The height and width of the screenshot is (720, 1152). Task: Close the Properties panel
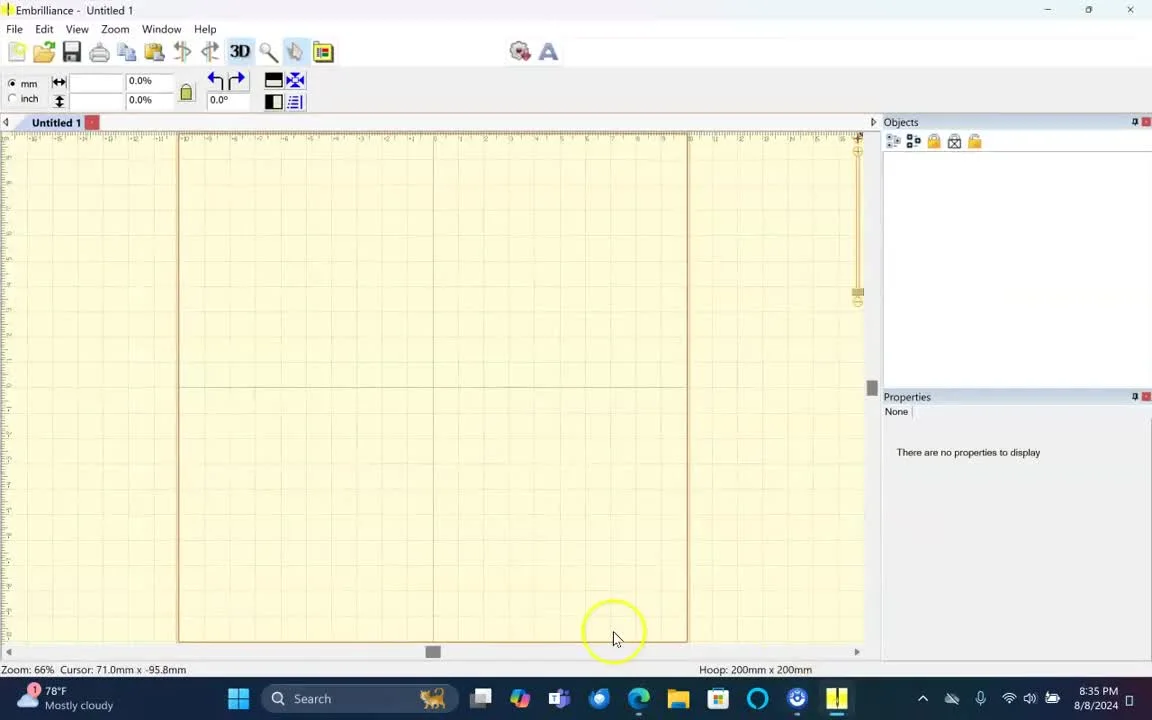(1146, 397)
